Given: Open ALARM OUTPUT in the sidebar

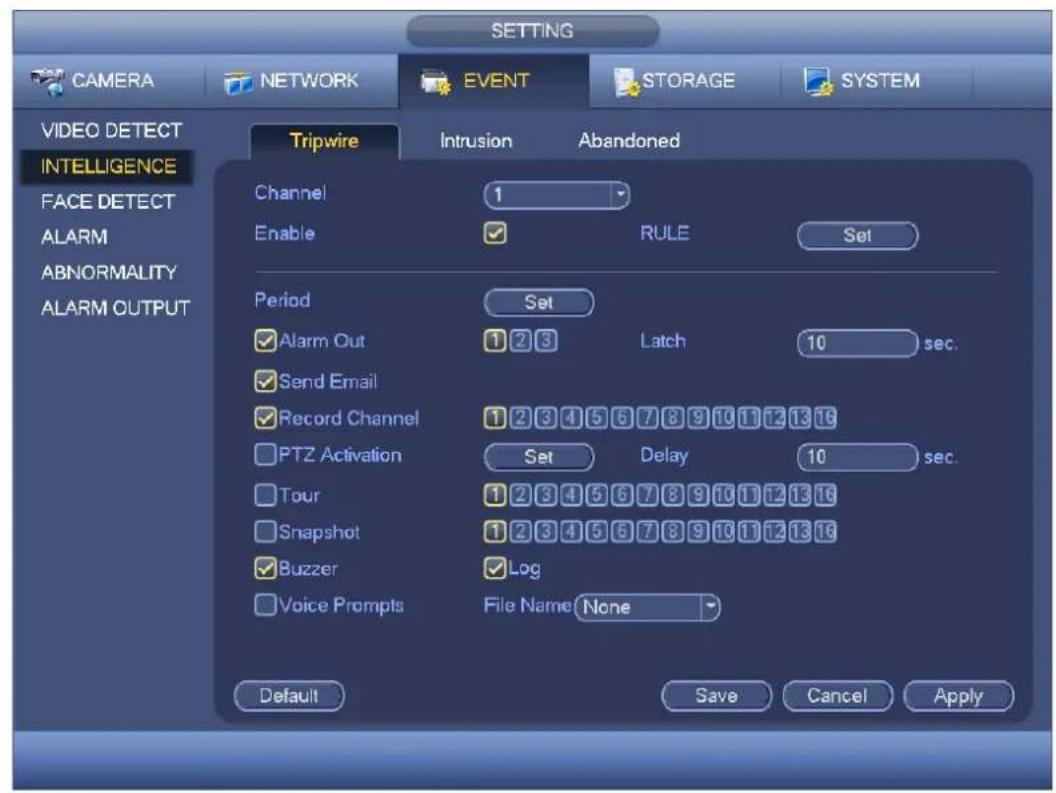Looking at the screenshot, I should pyautogui.click(x=115, y=309).
